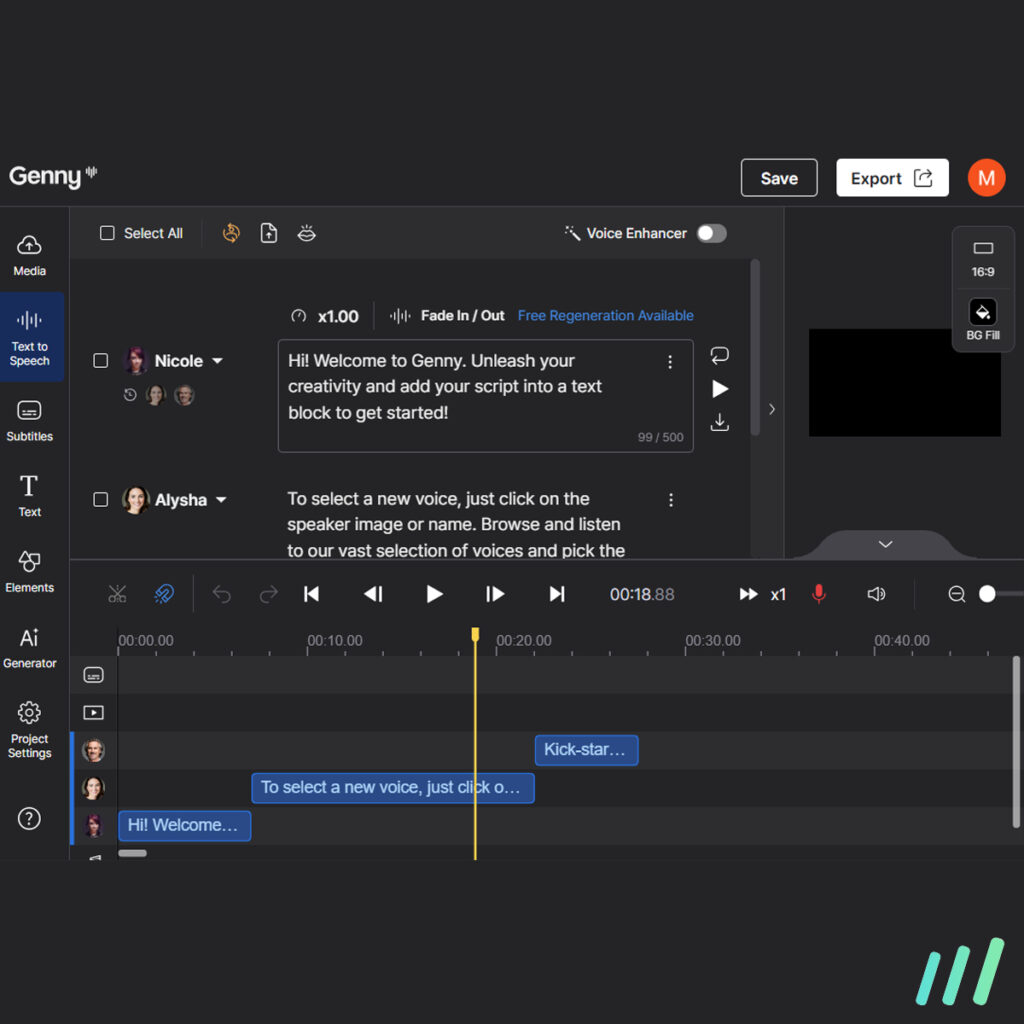Toggle the magnet snapping tool
This screenshot has width=1024, height=1024.
pyautogui.click(x=164, y=594)
